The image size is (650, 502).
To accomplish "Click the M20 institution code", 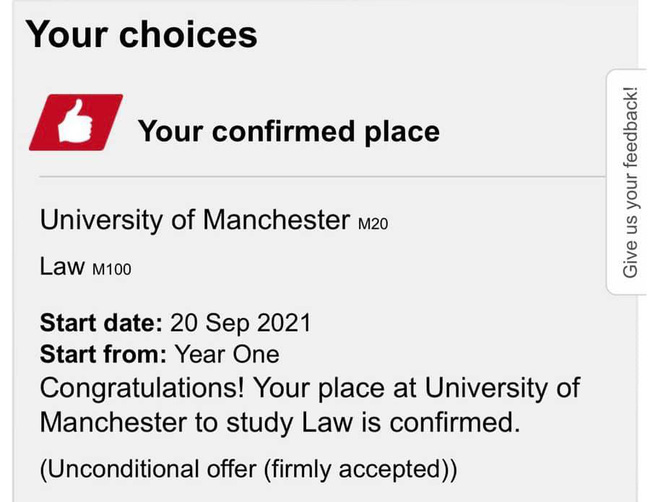I will click(372, 224).
